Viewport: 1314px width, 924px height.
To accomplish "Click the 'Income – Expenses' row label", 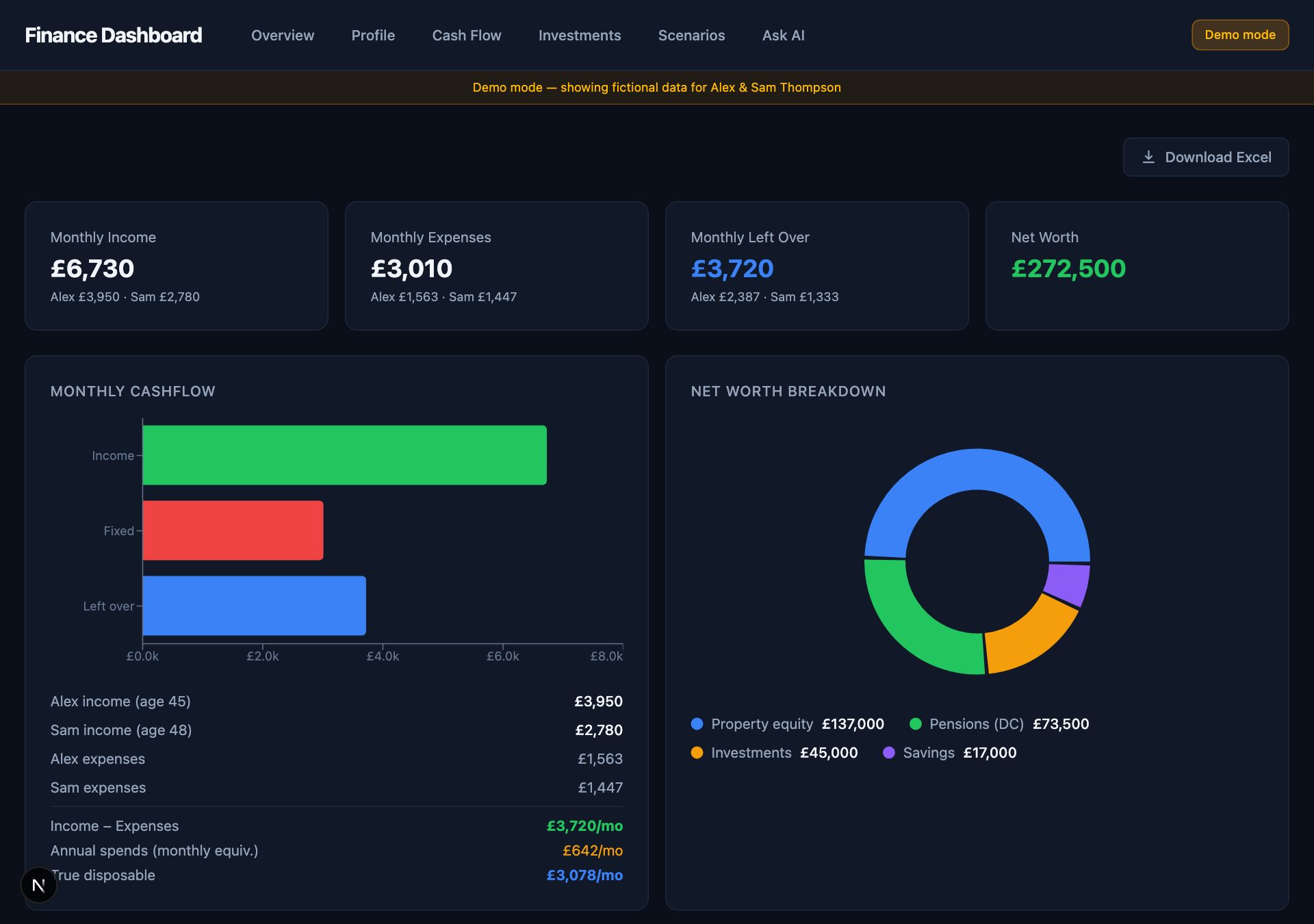I will [114, 826].
